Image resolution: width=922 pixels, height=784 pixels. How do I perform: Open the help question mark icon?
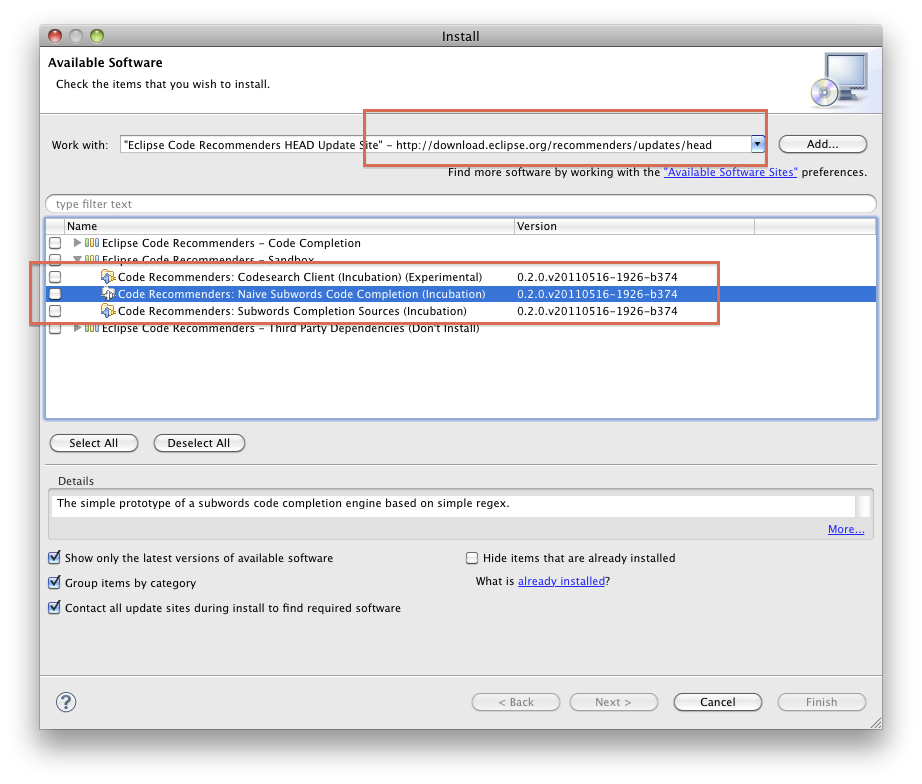(66, 702)
